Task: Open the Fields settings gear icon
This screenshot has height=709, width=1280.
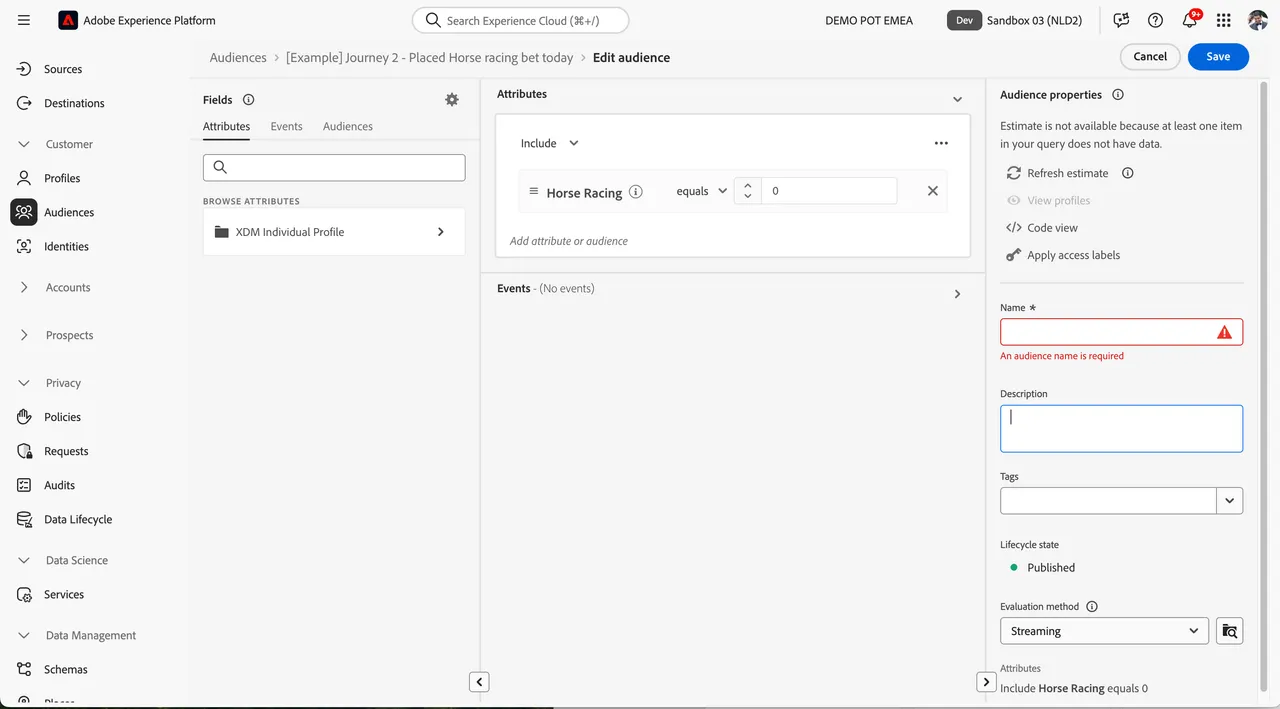Action: (x=452, y=100)
